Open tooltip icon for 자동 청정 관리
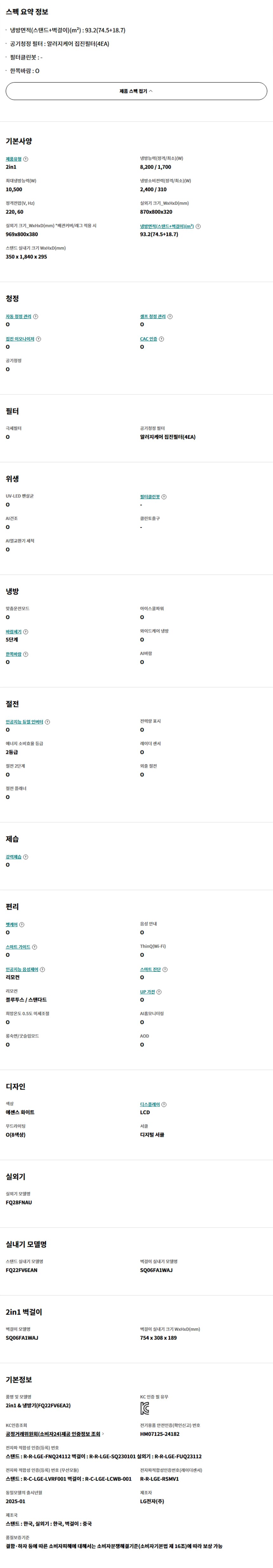Viewport: 273px width, 1568px height. pyautogui.click(x=35, y=317)
